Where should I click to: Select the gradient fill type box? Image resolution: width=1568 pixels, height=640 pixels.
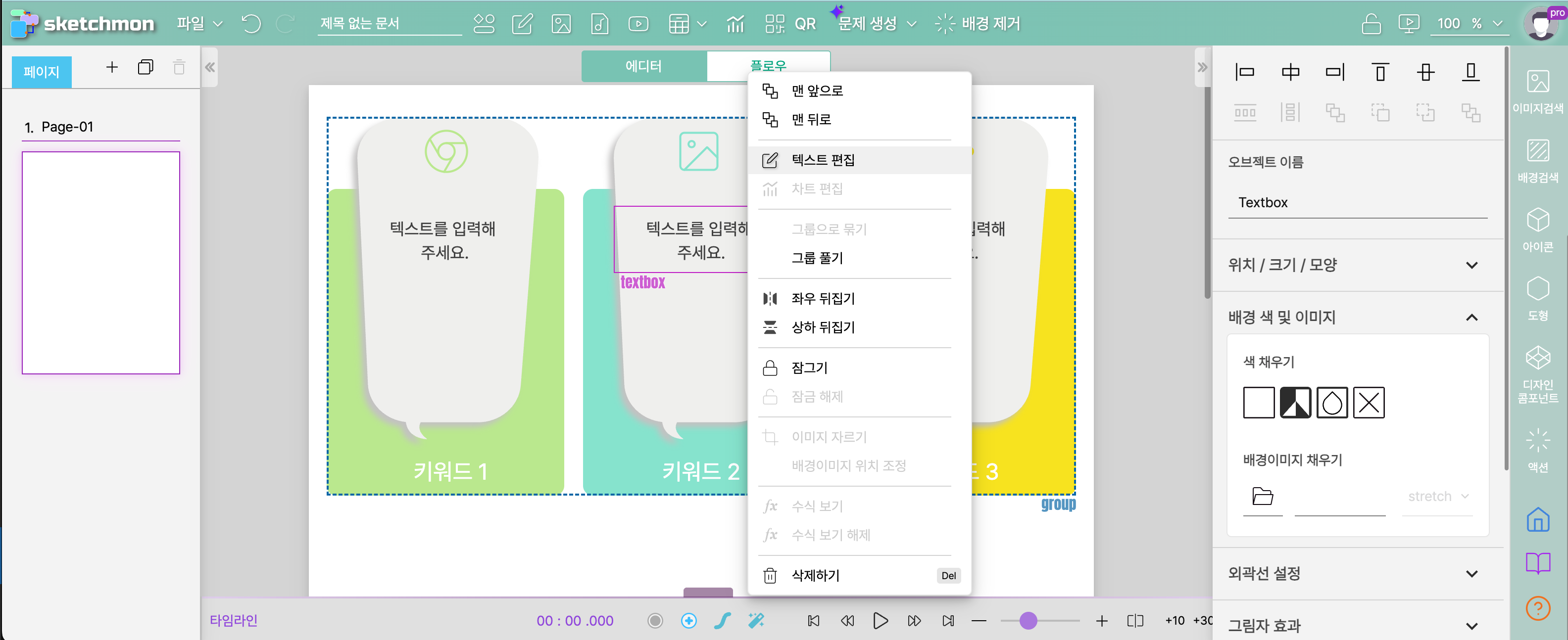point(1295,402)
